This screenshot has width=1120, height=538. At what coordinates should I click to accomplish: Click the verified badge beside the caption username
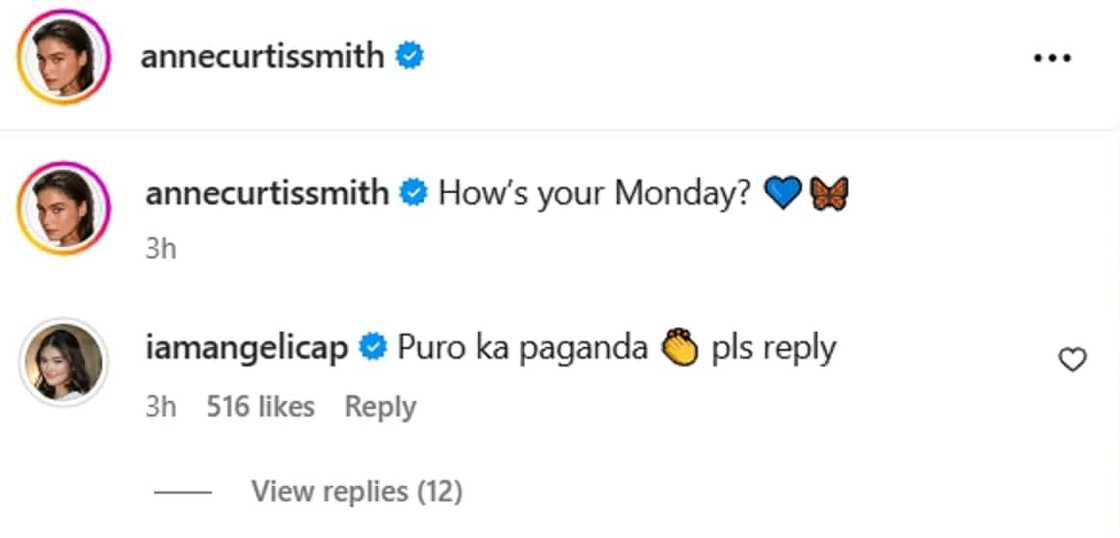[413, 193]
